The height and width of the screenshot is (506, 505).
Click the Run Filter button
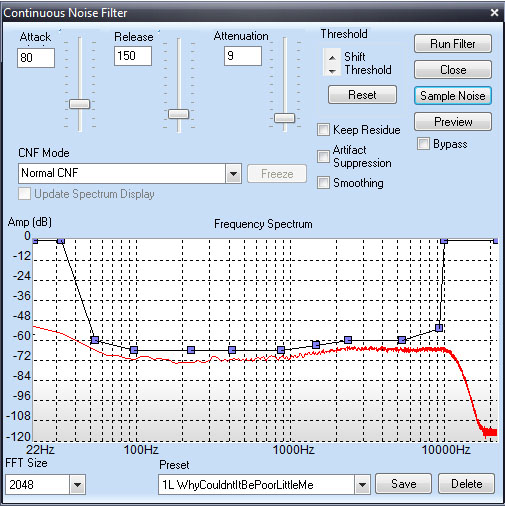453,44
